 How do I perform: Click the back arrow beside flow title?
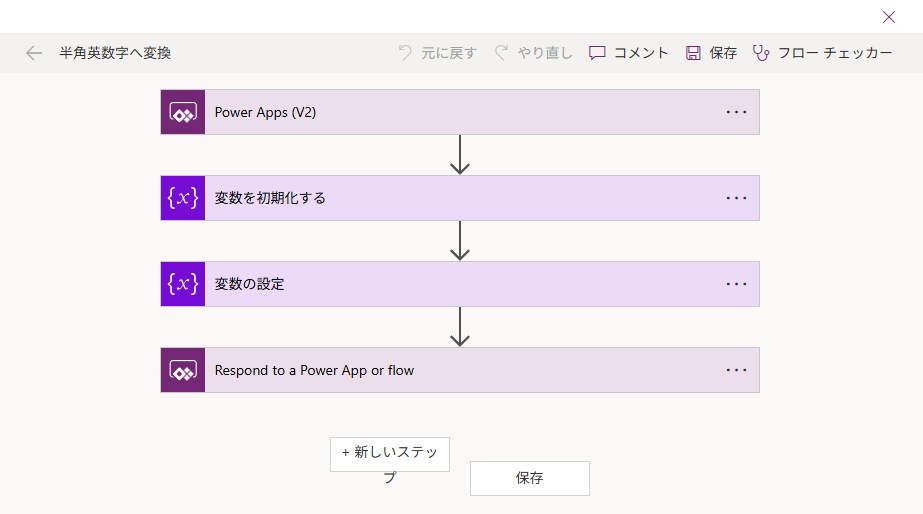point(34,53)
